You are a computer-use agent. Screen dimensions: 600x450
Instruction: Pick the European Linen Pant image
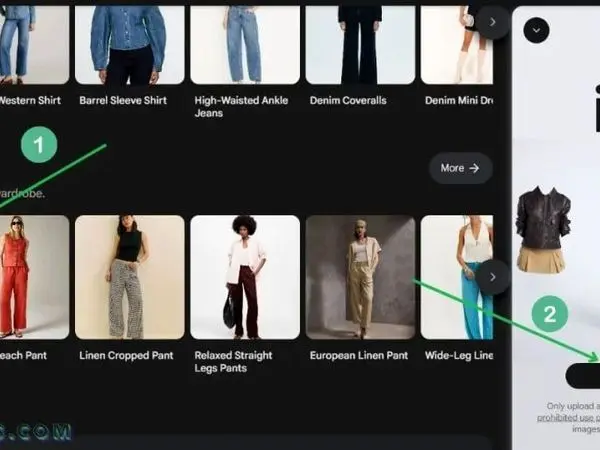pyautogui.click(x=360, y=277)
